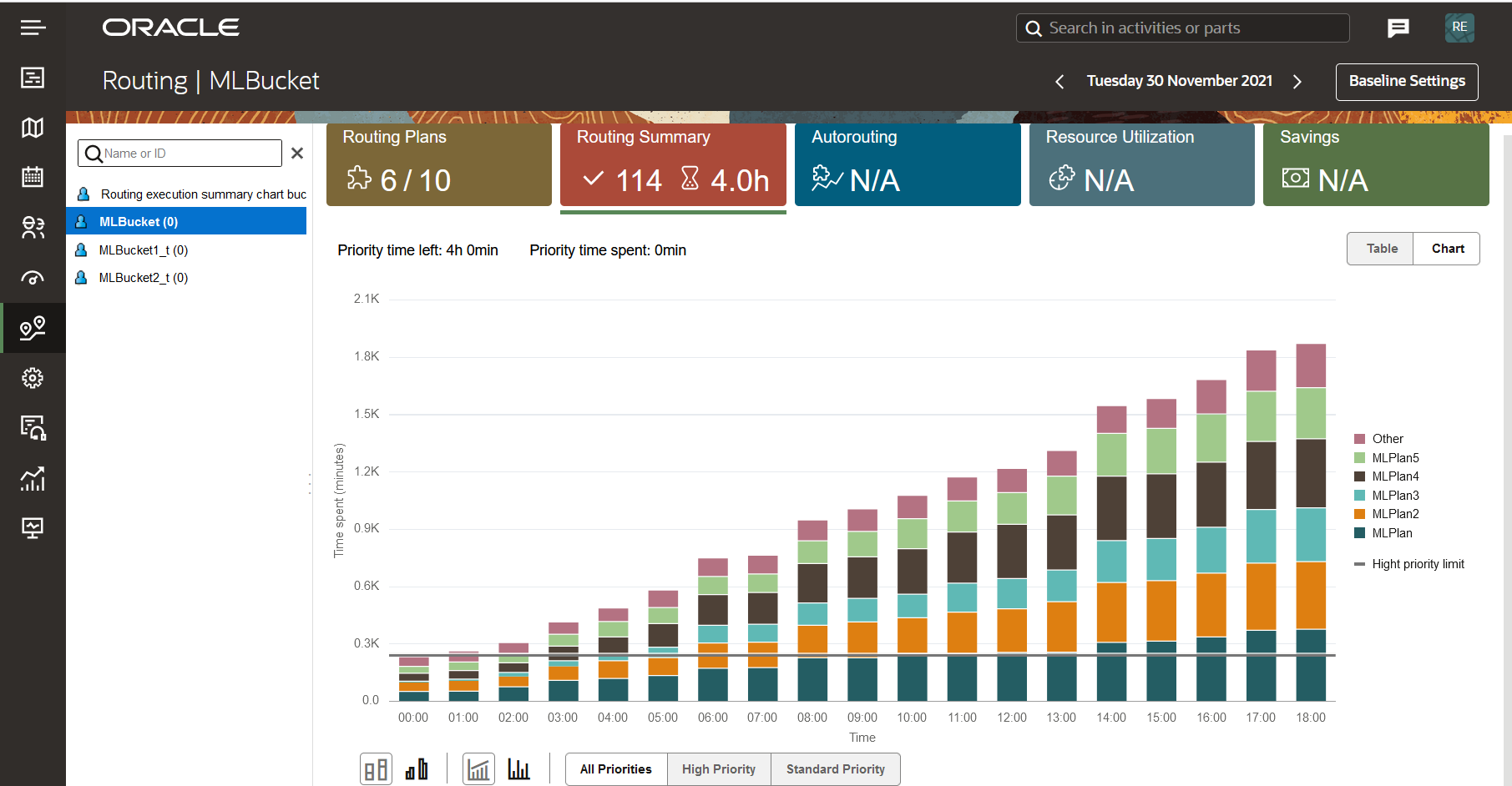Filter chart by High Priority
This screenshot has height=786, width=1512.
point(719,769)
